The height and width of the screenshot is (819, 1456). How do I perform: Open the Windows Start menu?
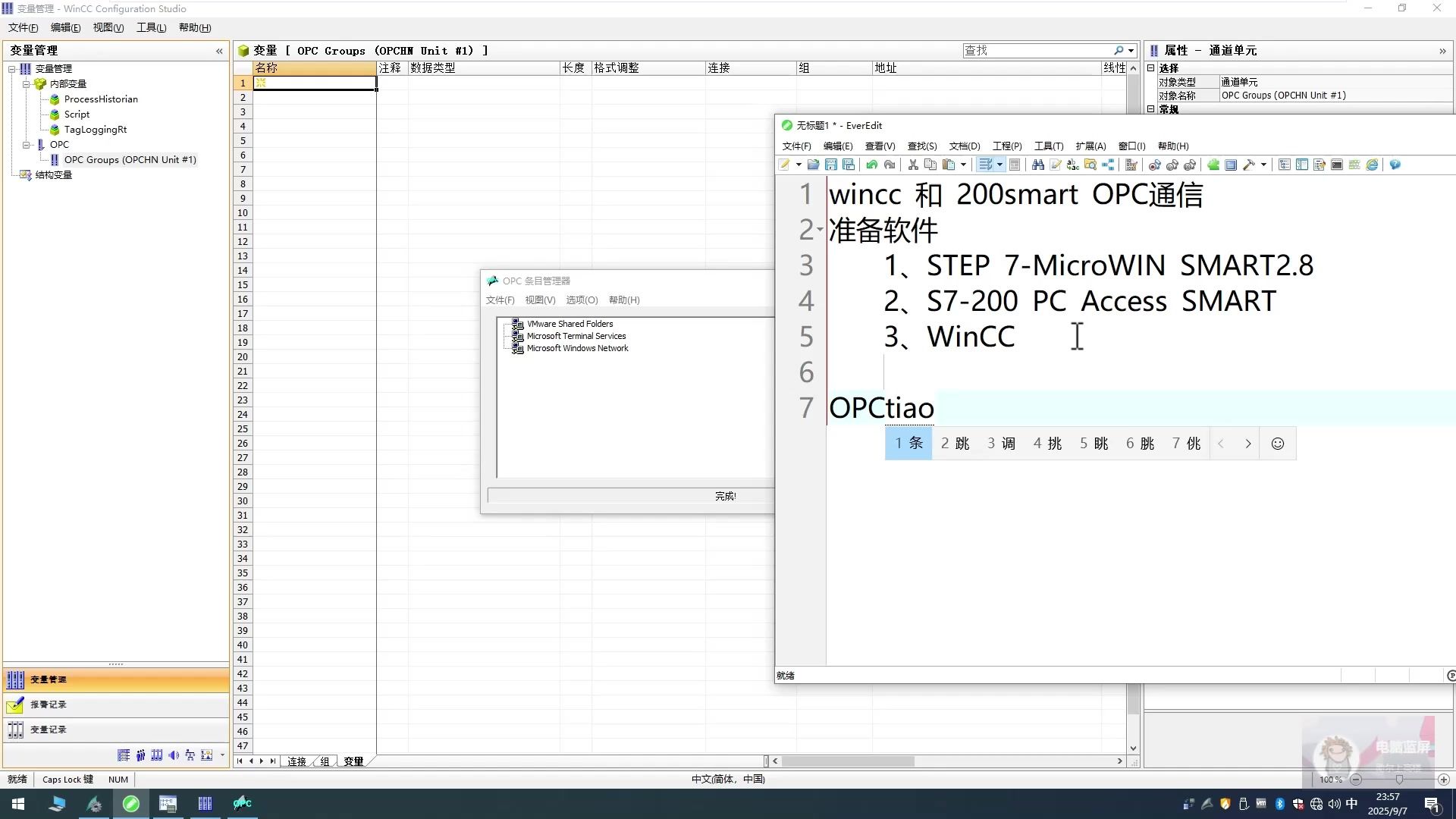[18, 804]
